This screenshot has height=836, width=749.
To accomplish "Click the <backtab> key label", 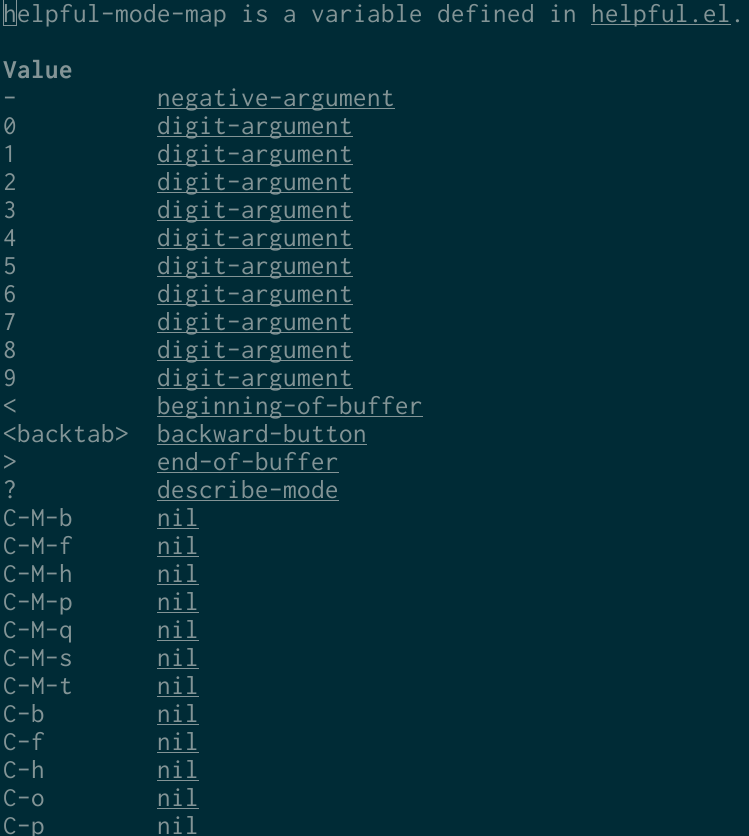I will click(x=66, y=435).
